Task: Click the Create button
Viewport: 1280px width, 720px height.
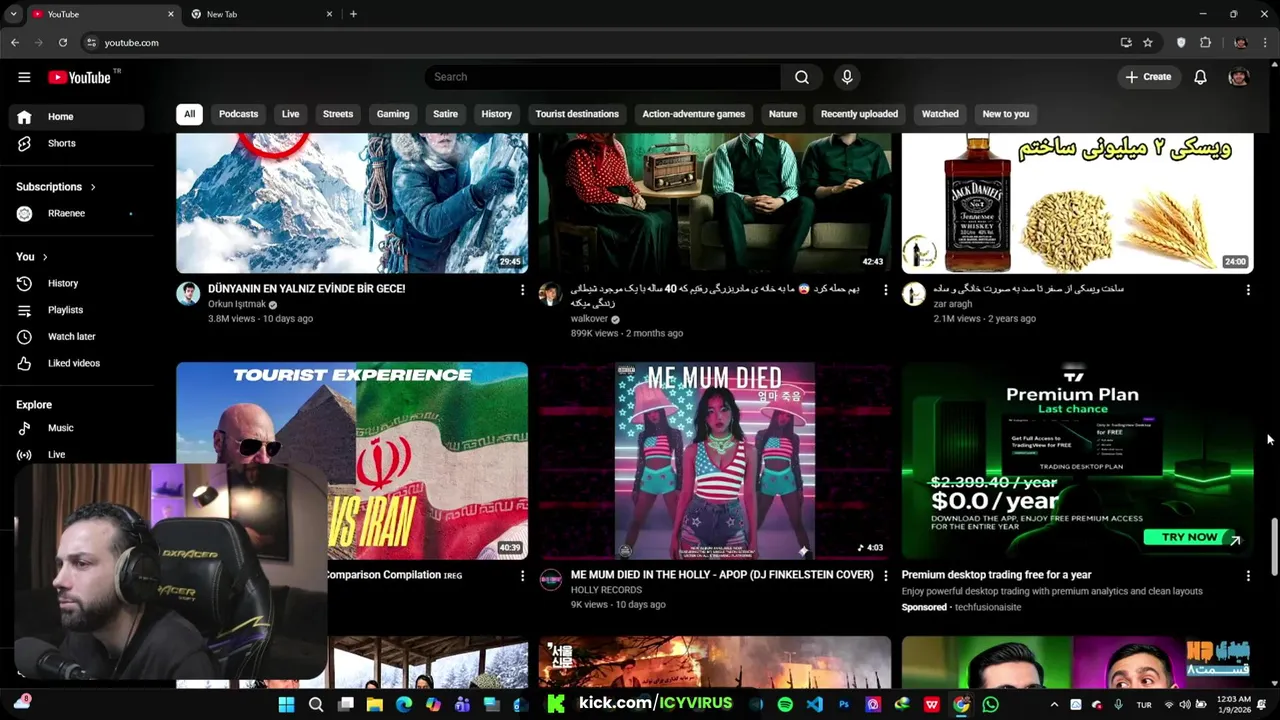Action: coord(1148,77)
